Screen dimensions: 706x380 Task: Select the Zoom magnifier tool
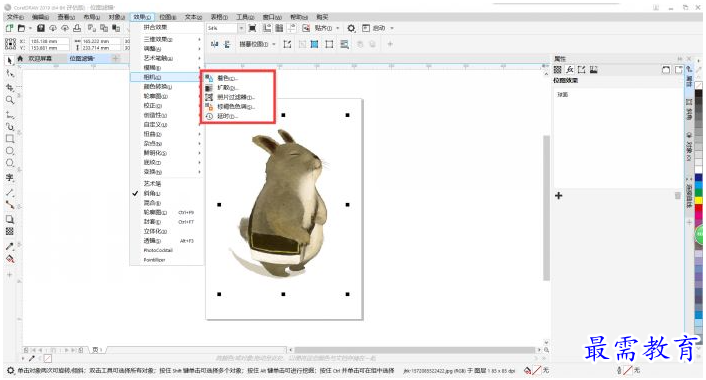(9, 100)
